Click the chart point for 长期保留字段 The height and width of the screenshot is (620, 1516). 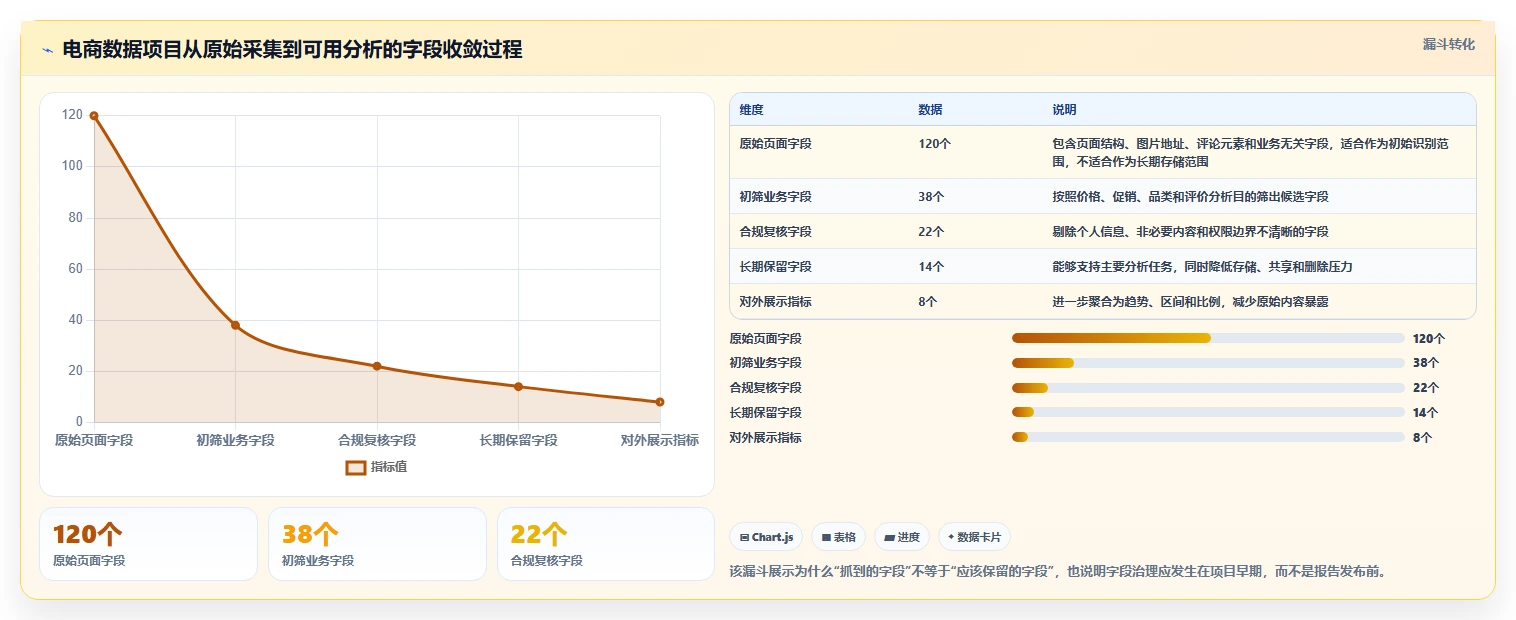coord(518,386)
